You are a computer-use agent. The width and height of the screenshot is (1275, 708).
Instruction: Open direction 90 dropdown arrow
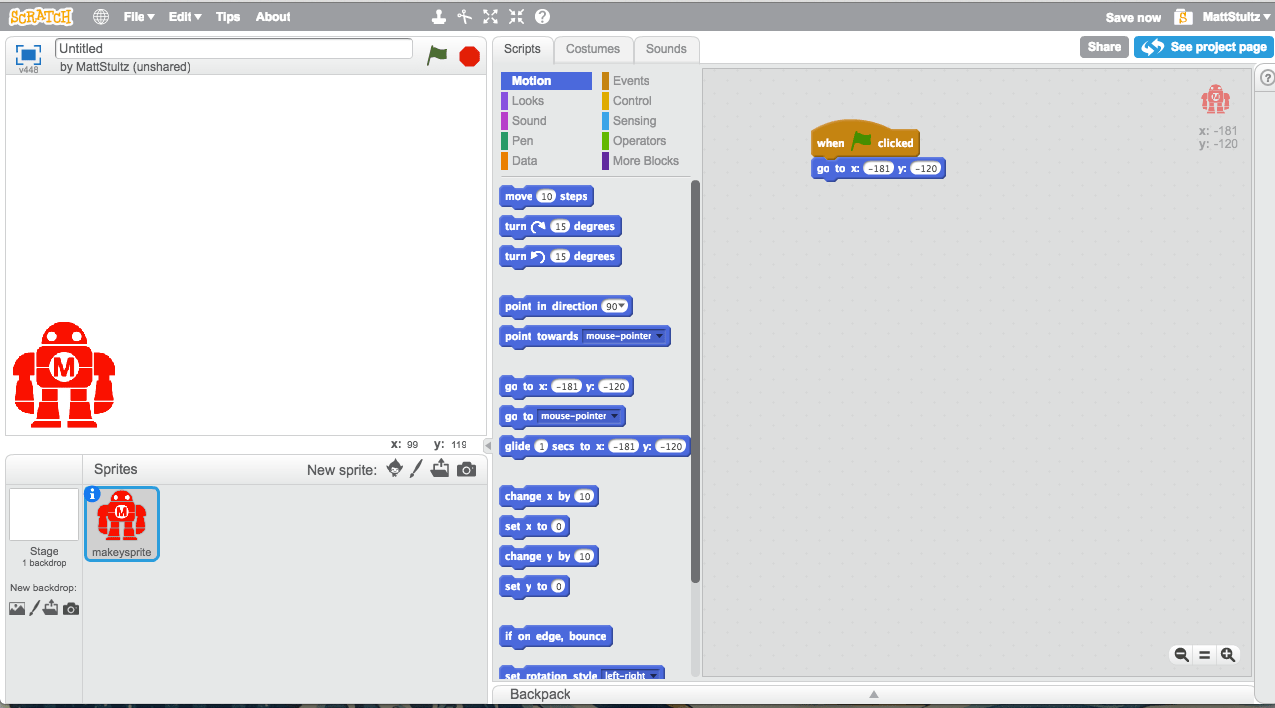tap(622, 306)
